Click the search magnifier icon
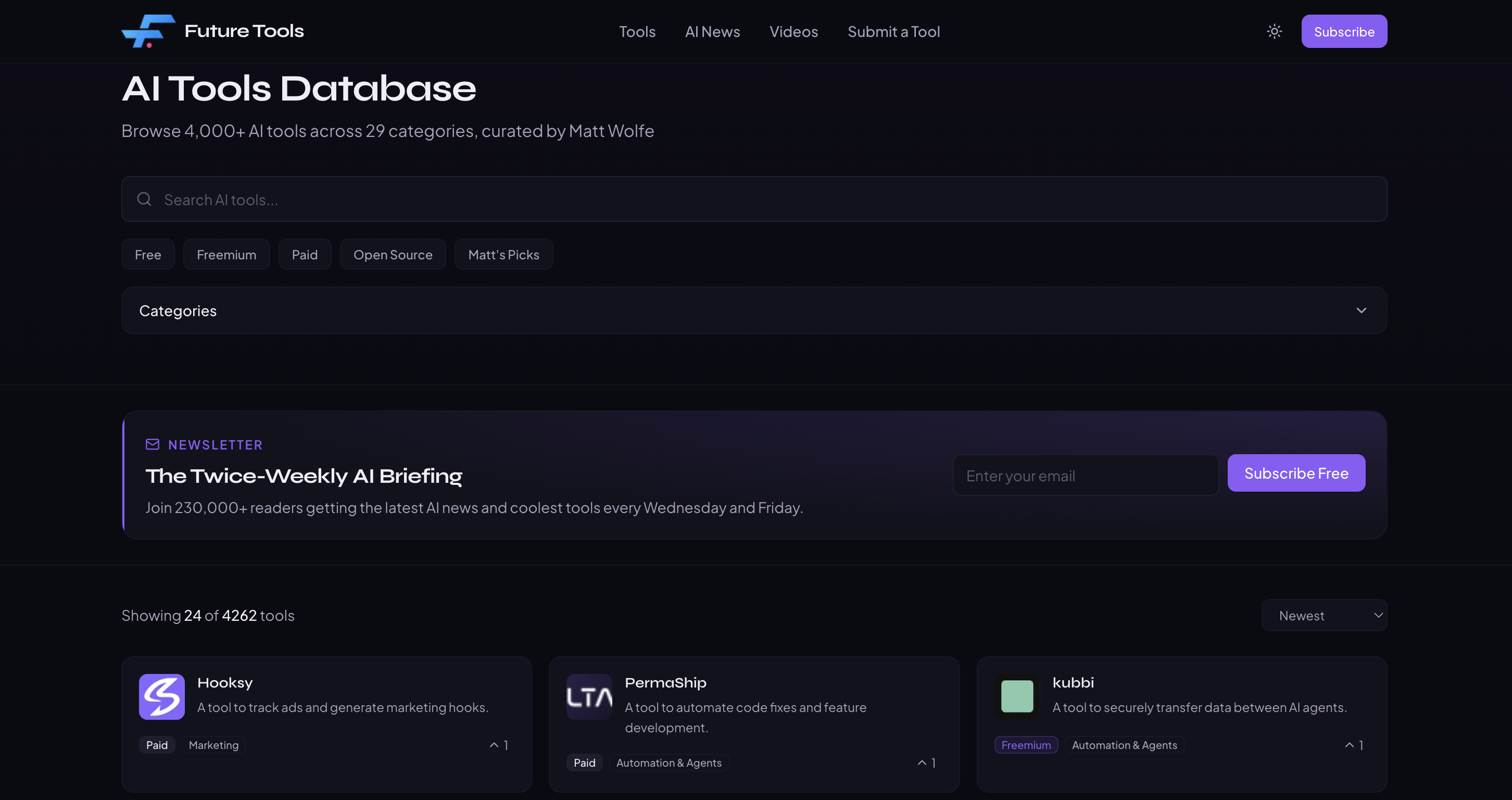1512x800 pixels. (x=144, y=199)
